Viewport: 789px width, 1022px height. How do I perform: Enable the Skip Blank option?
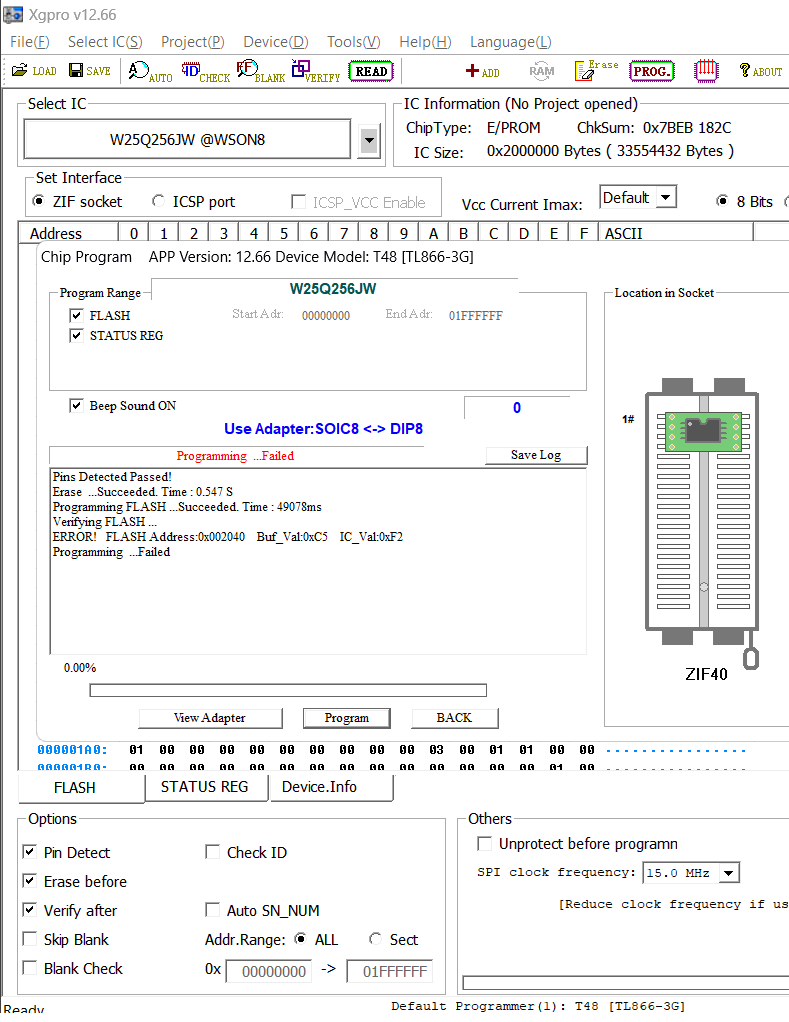[29, 939]
